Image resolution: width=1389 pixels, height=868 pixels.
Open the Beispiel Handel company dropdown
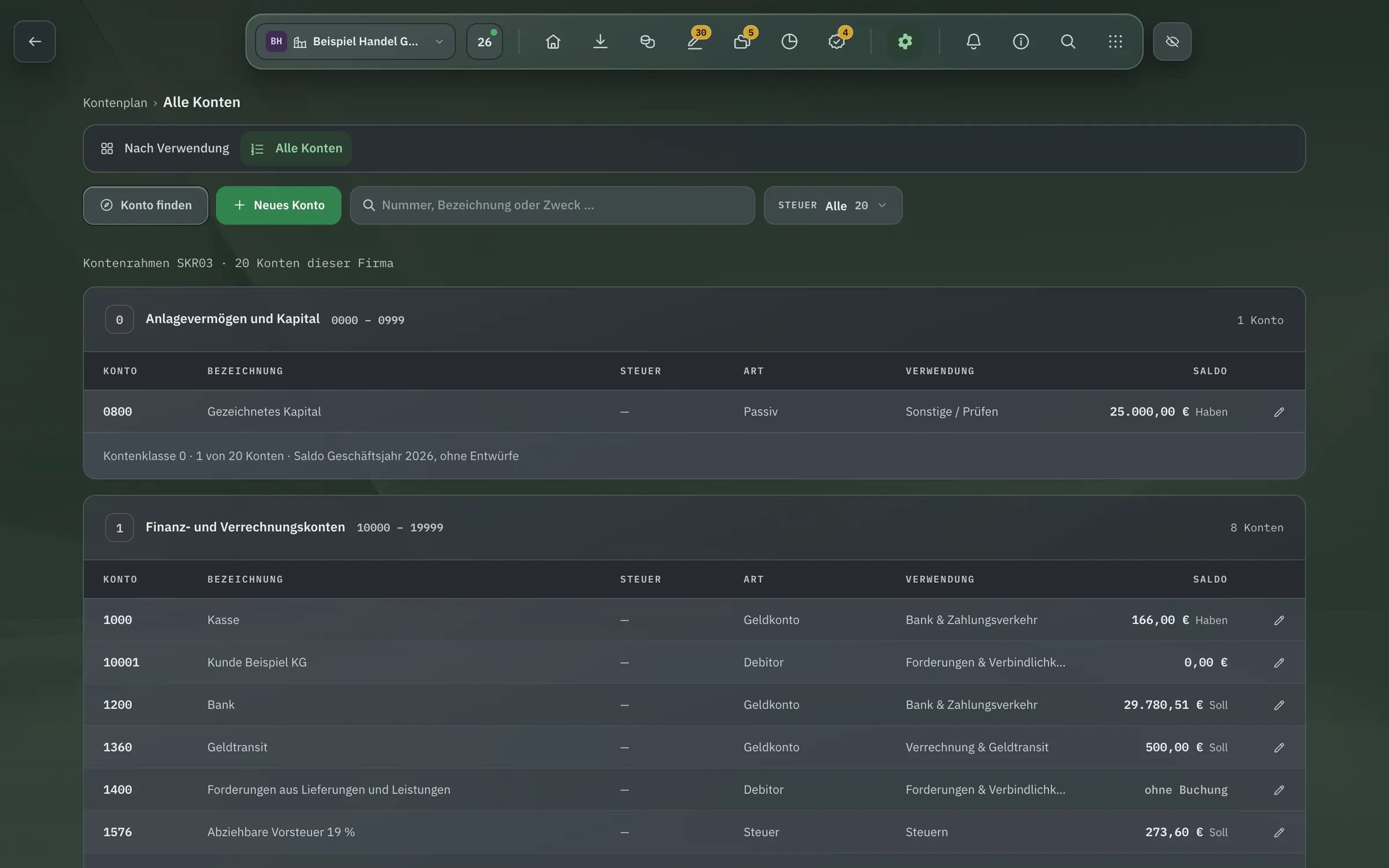[x=355, y=41]
